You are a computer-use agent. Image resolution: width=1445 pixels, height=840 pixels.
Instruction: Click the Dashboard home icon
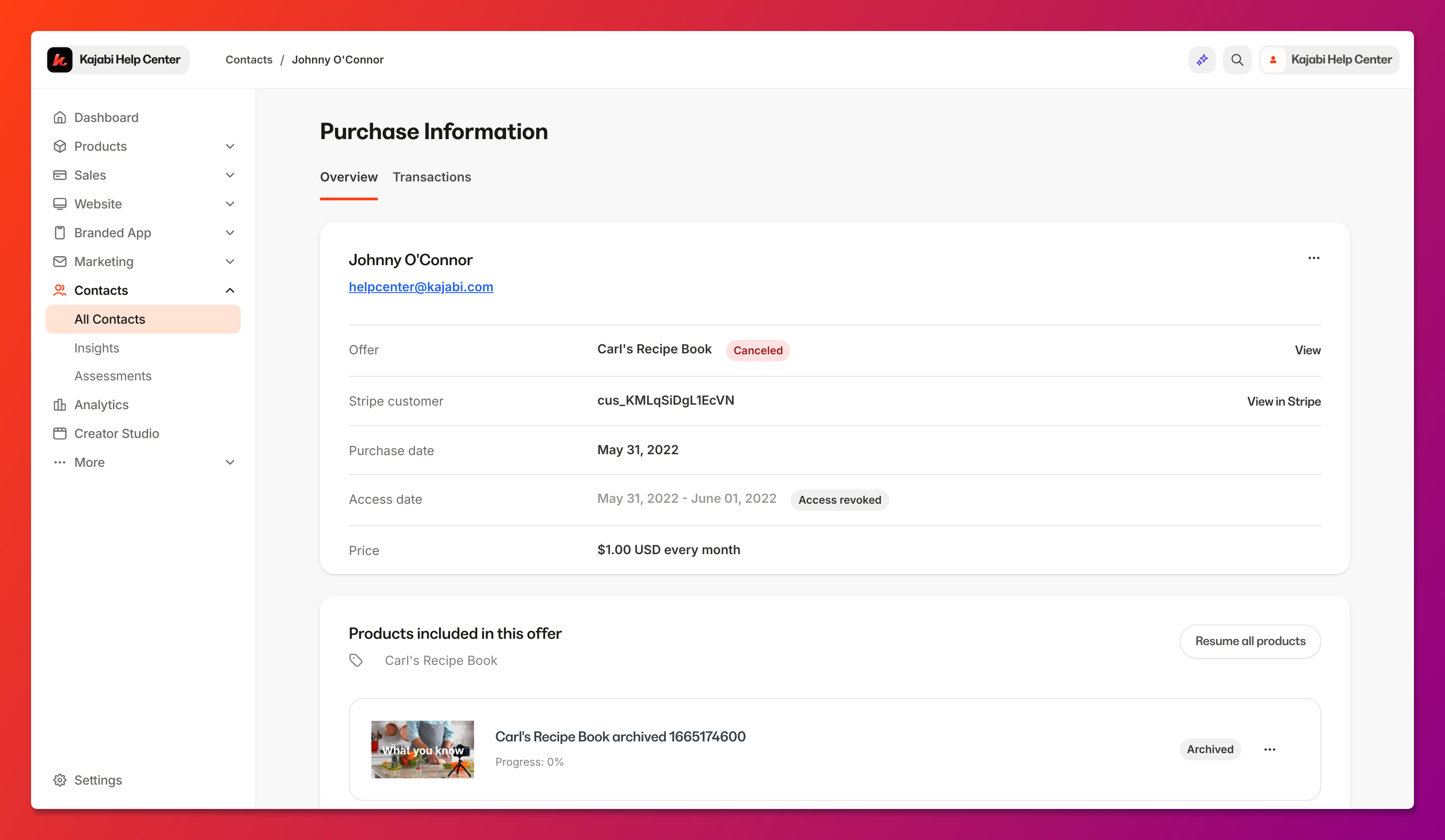(59, 117)
